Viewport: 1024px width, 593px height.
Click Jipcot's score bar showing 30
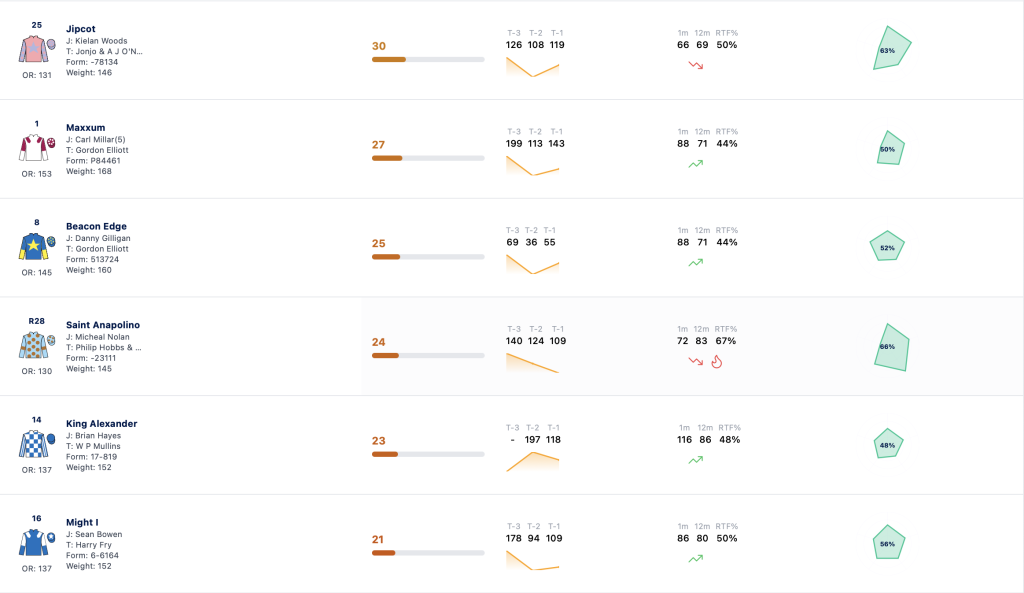[x=428, y=59]
